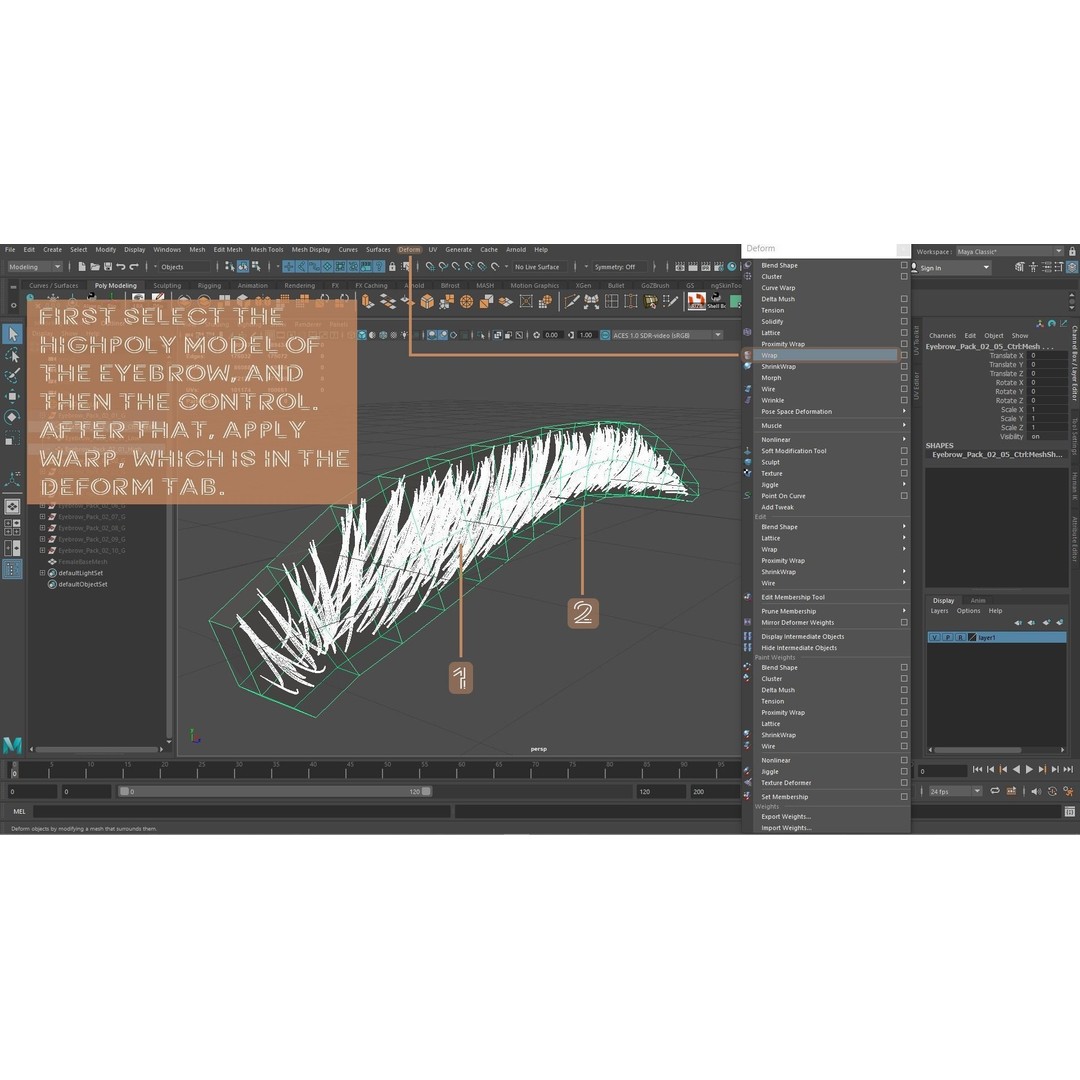Expand Eyebrow_Pack_02_10_G in Outliner
1080x1080 pixels.
[42, 550]
